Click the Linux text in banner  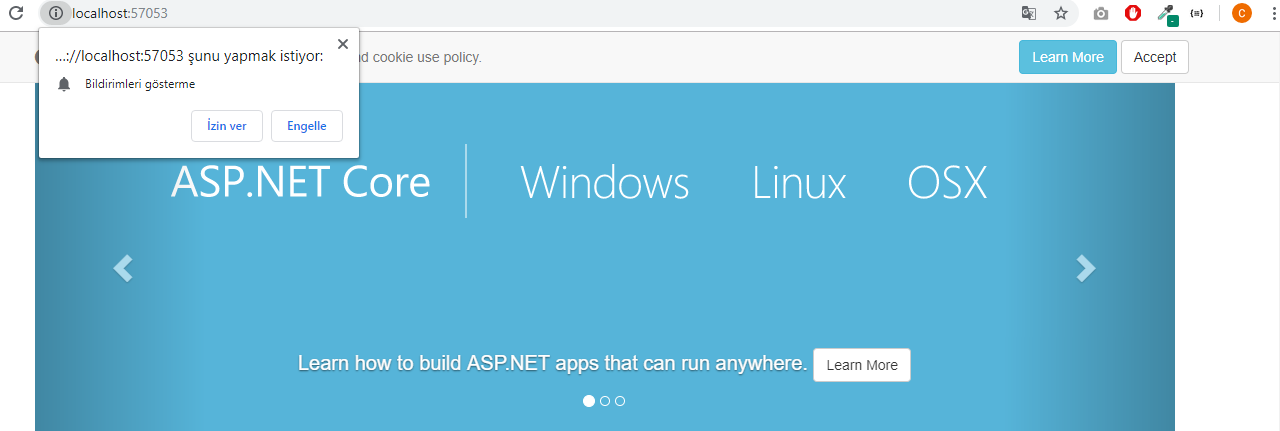point(799,182)
